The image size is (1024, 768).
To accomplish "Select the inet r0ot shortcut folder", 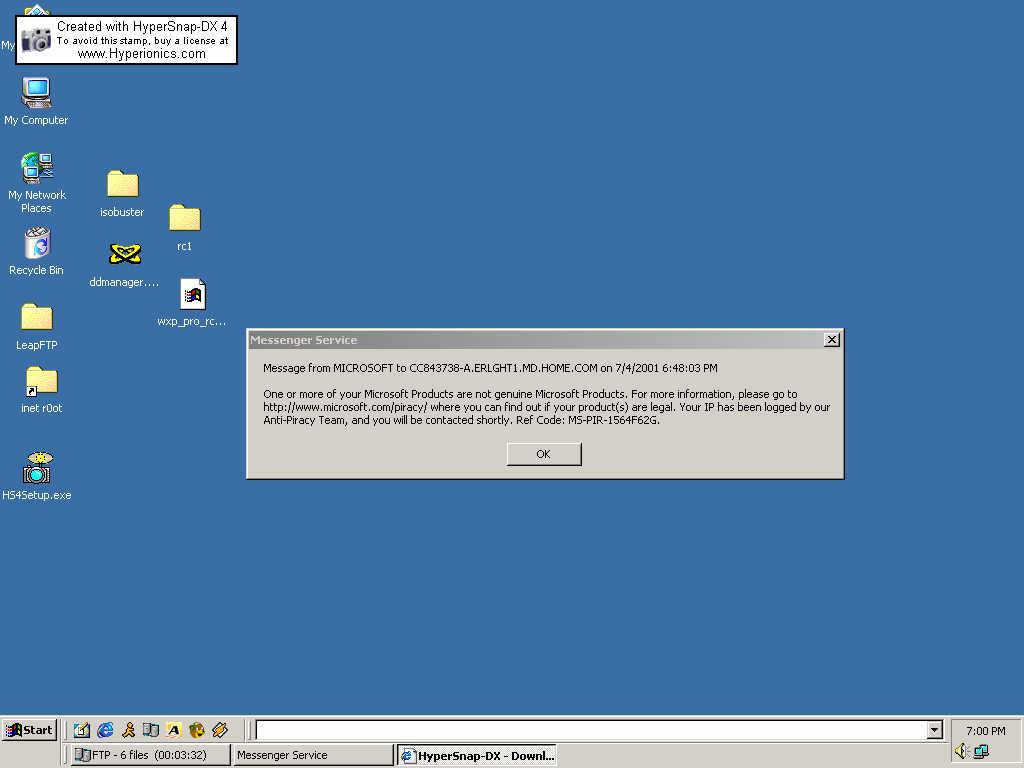I will 41,390.
